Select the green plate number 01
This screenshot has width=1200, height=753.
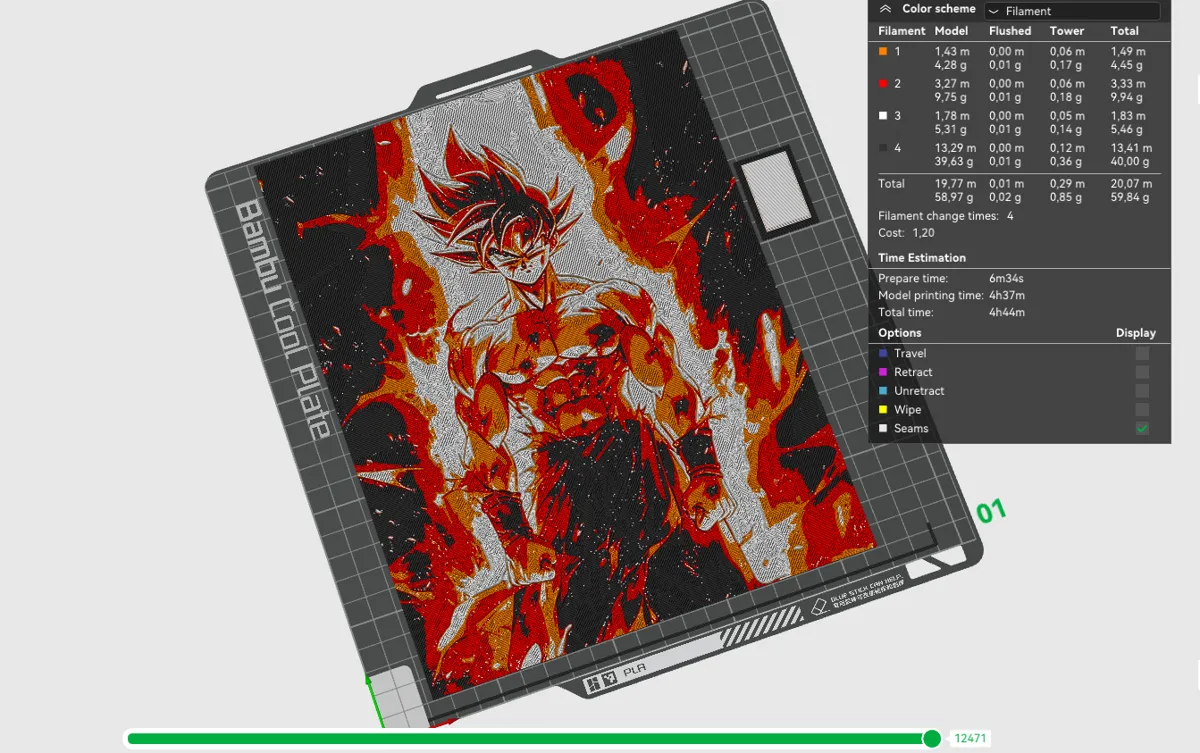click(x=991, y=511)
